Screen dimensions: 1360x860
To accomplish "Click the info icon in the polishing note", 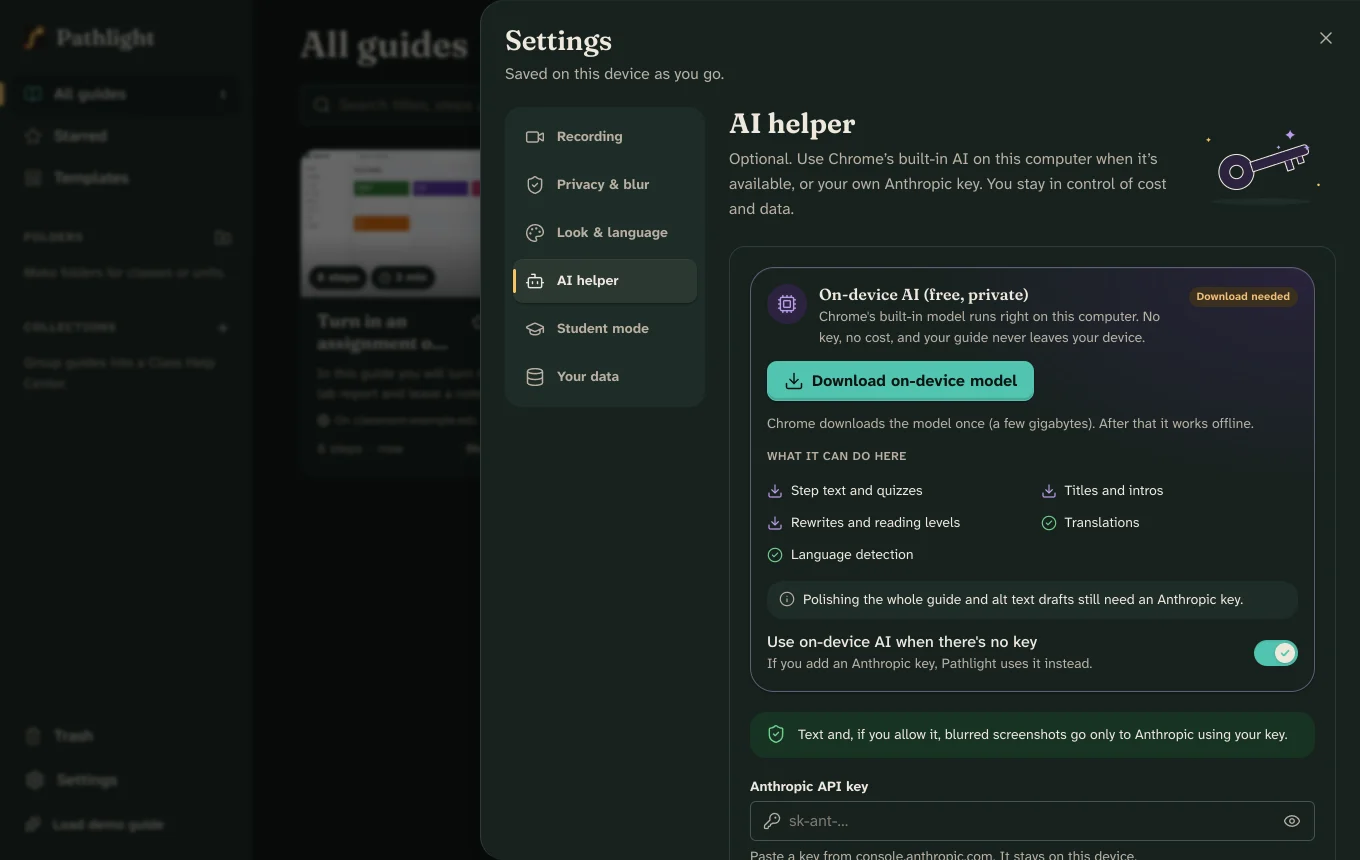I will (x=787, y=600).
